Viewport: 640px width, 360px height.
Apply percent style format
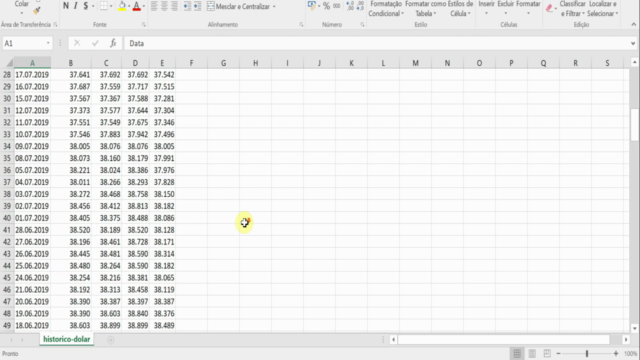326,6
